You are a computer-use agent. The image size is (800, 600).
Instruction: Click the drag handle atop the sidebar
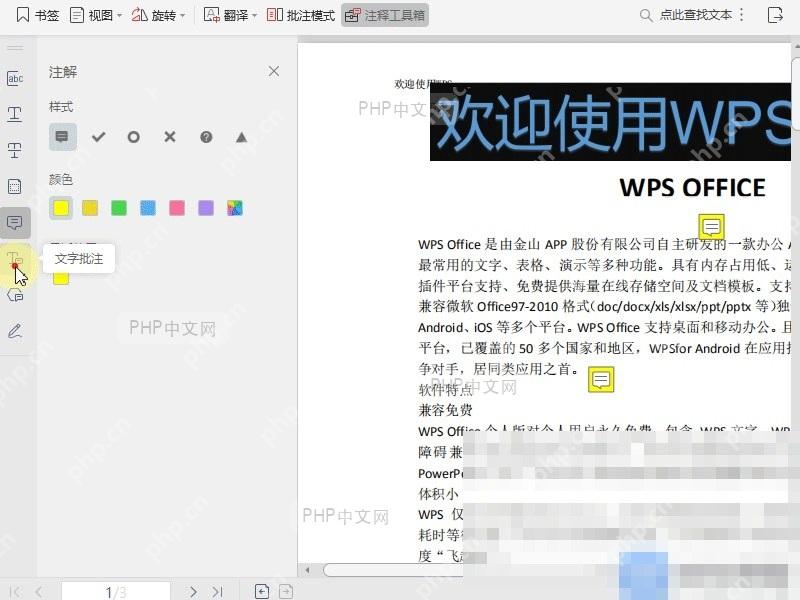(x=15, y=48)
